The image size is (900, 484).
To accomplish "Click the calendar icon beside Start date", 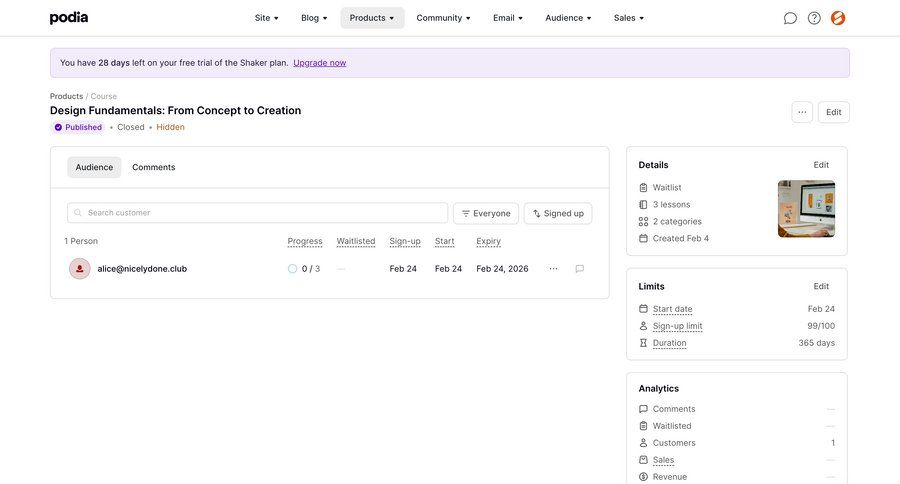I will [643, 309].
